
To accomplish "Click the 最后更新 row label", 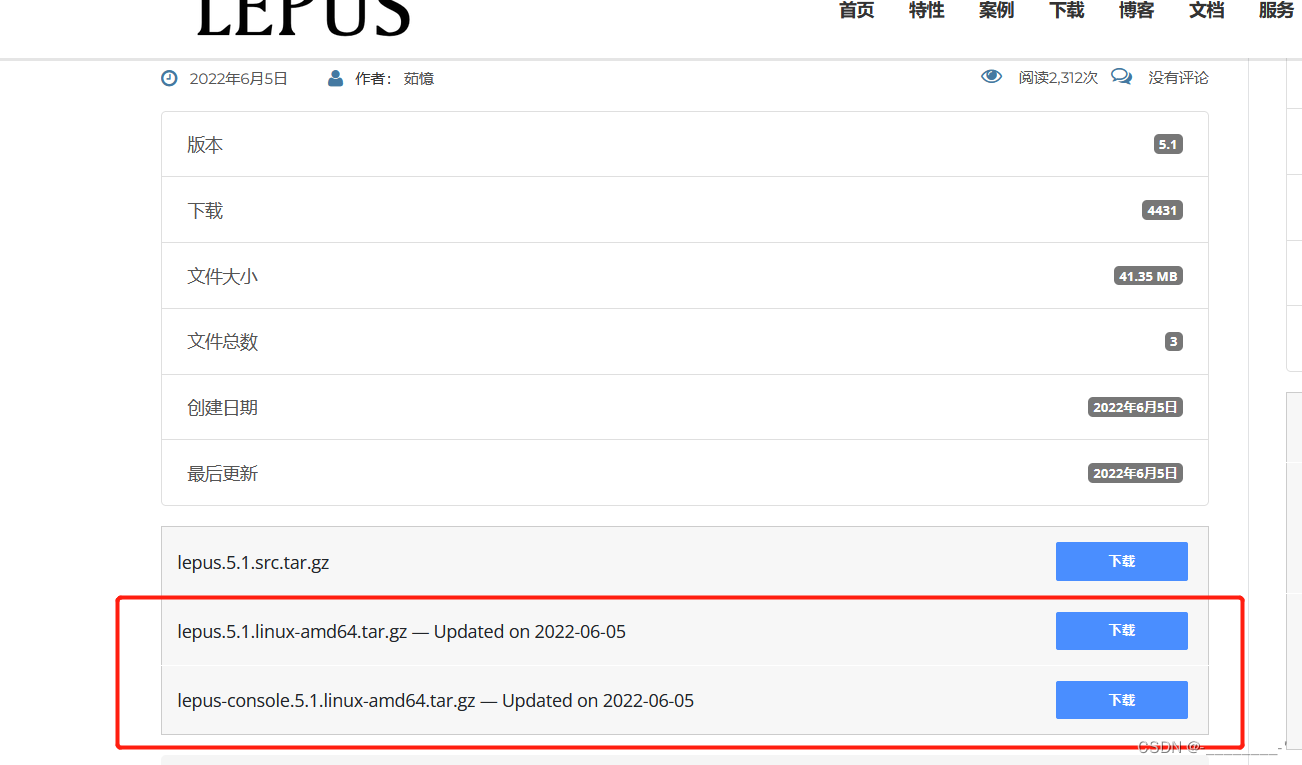I will tap(222, 474).
